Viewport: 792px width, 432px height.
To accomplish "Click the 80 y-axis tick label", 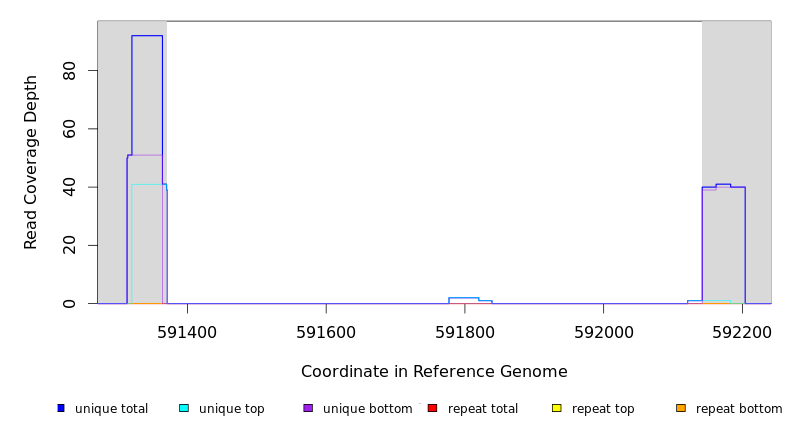I will coord(69,71).
